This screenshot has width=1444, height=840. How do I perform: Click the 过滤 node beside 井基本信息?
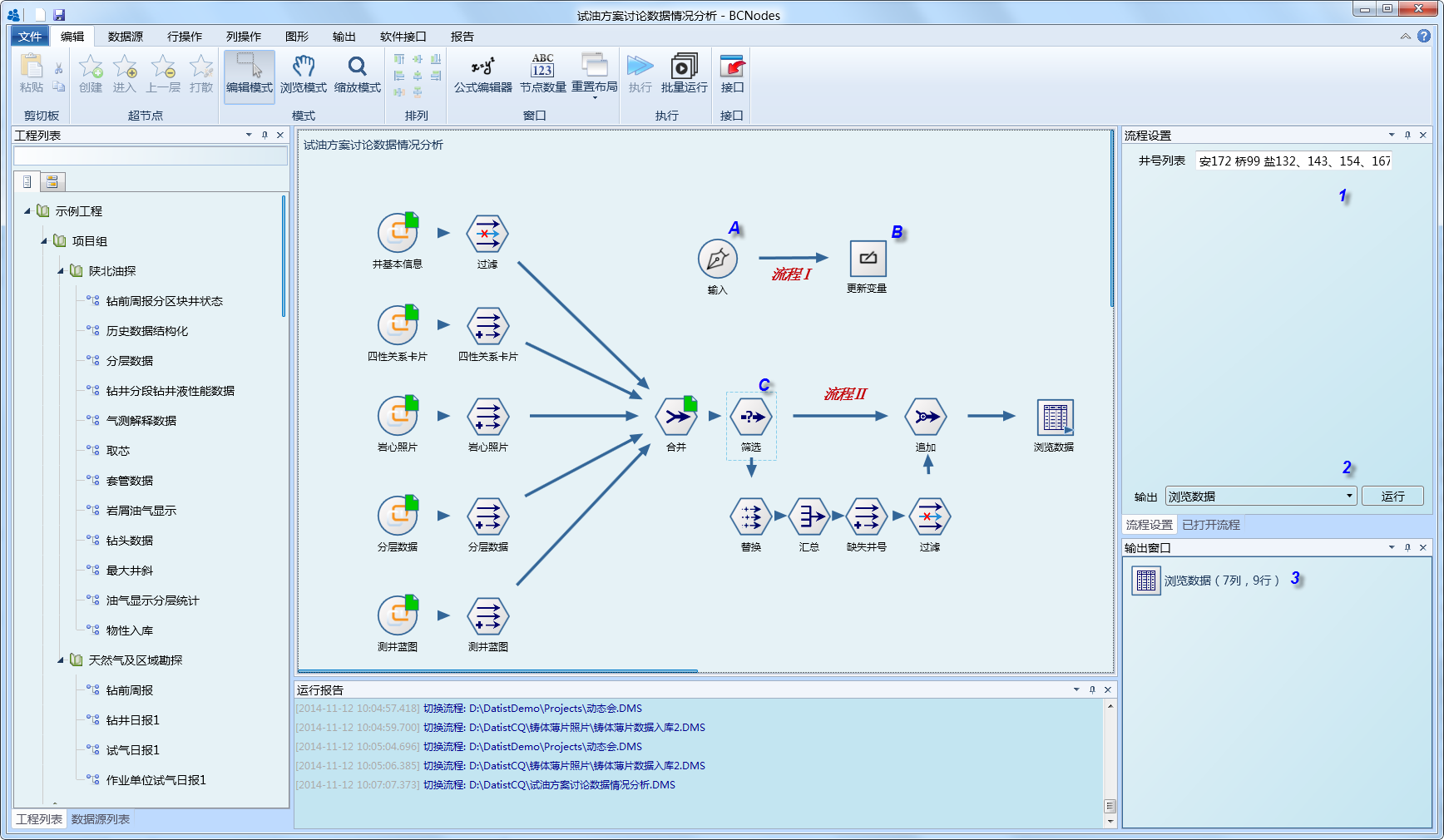[487, 233]
